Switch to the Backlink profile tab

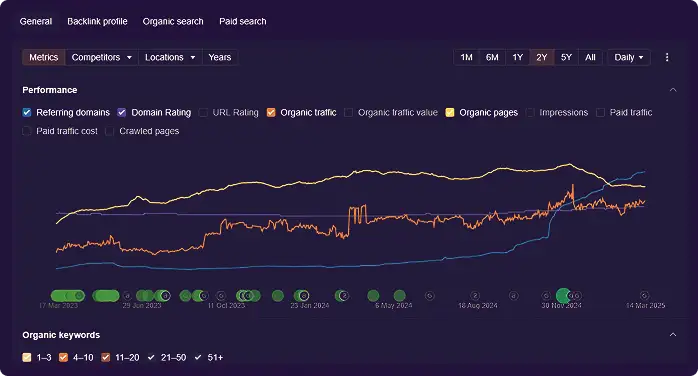click(x=97, y=21)
